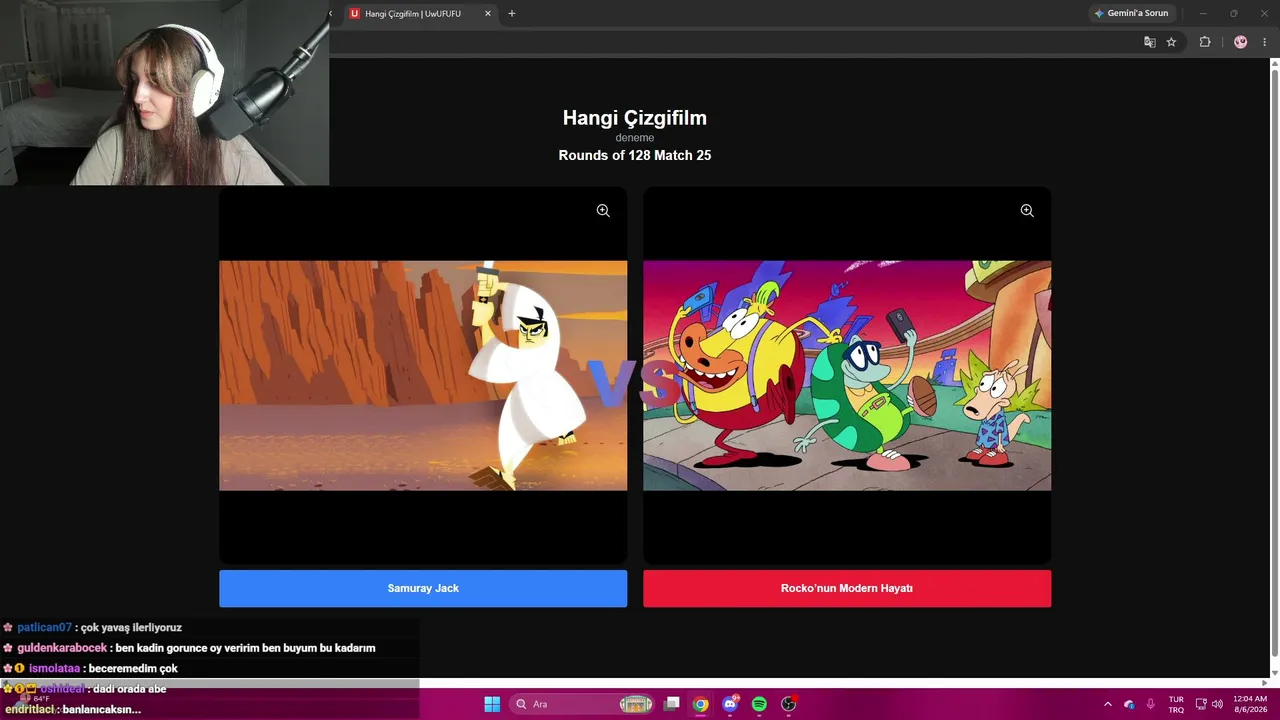Open Discord from the taskbar
The image size is (1280, 720).
(x=730, y=704)
